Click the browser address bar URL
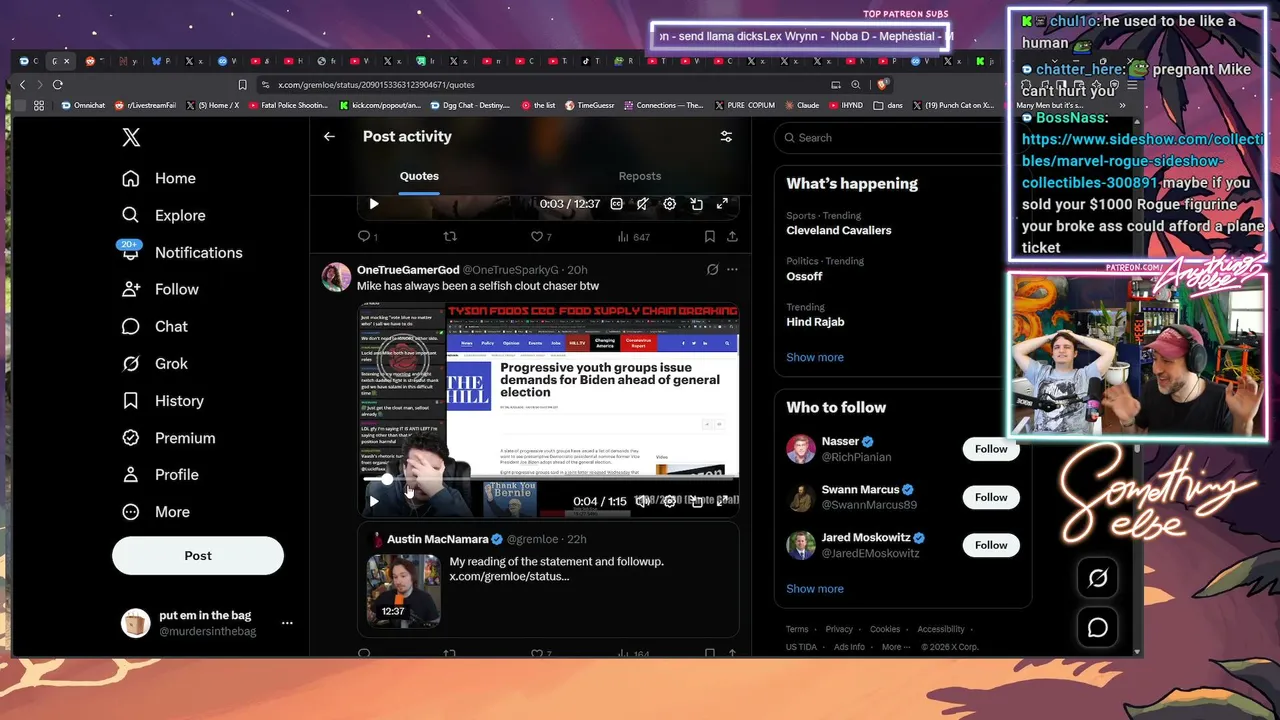The width and height of the screenshot is (1280, 720). (376, 85)
